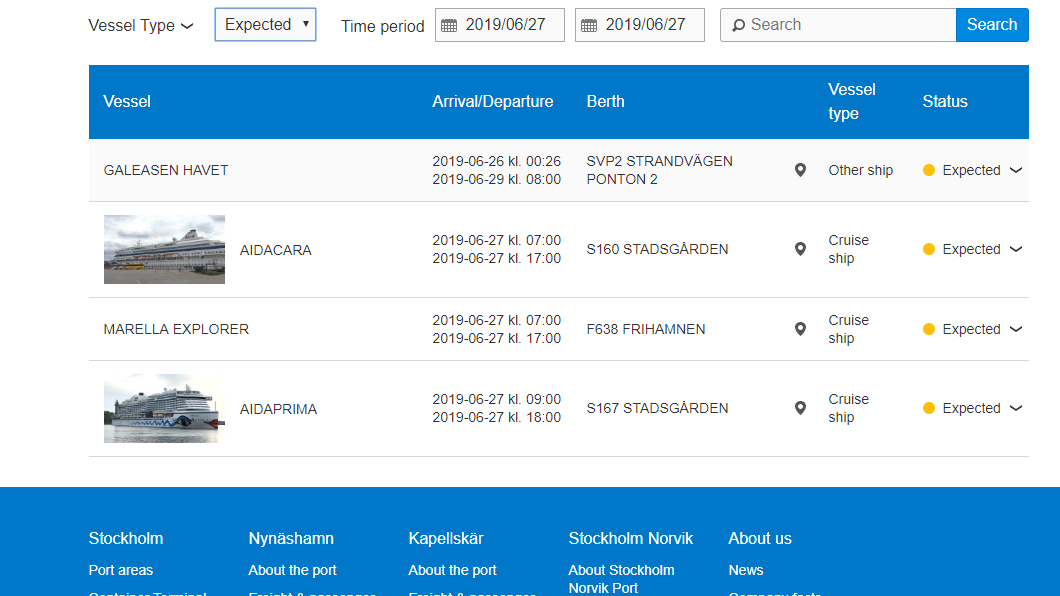Click About Stockholm Norvik Port footer link
This screenshot has height=596, width=1060.
click(x=621, y=578)
